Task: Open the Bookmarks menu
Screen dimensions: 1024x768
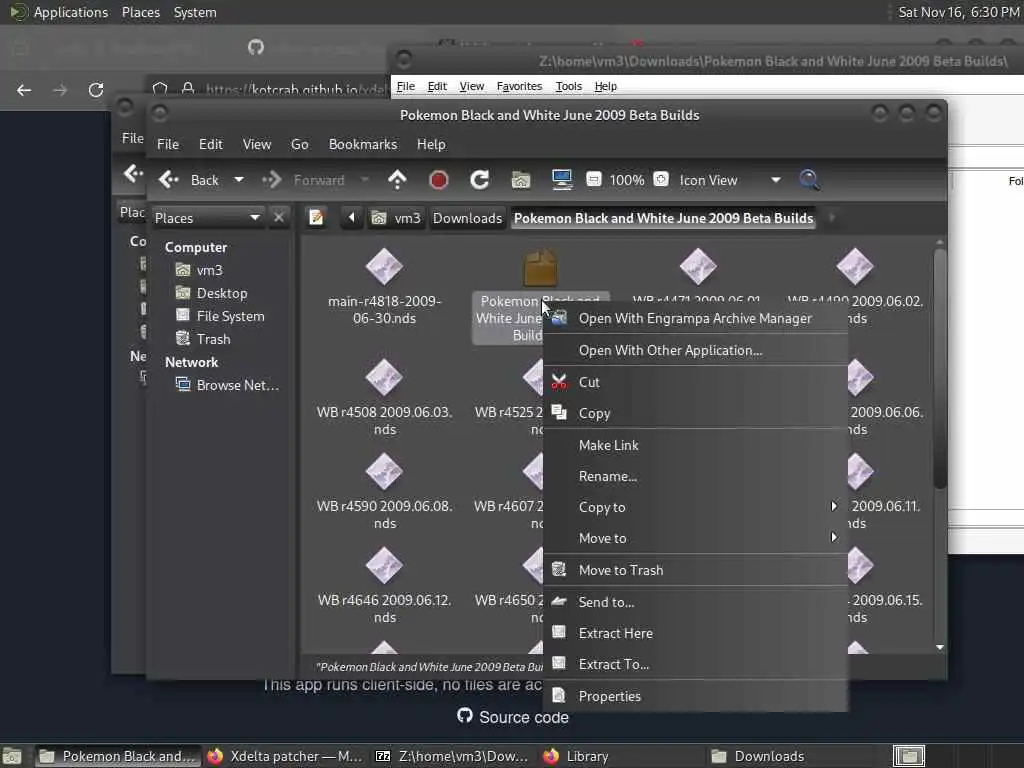Action: click(x=362, y=144)
